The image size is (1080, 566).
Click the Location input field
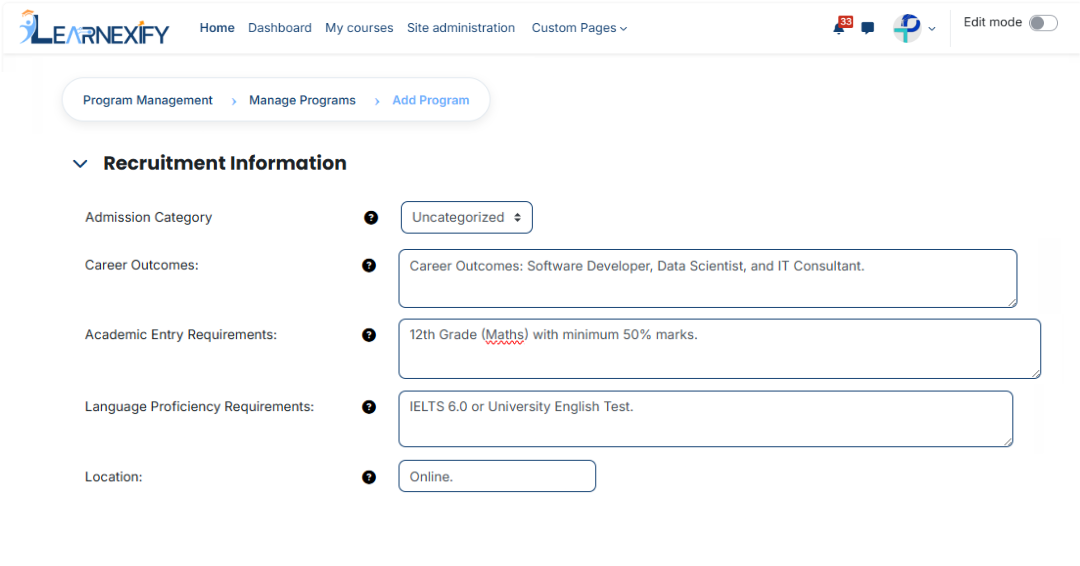497,476
